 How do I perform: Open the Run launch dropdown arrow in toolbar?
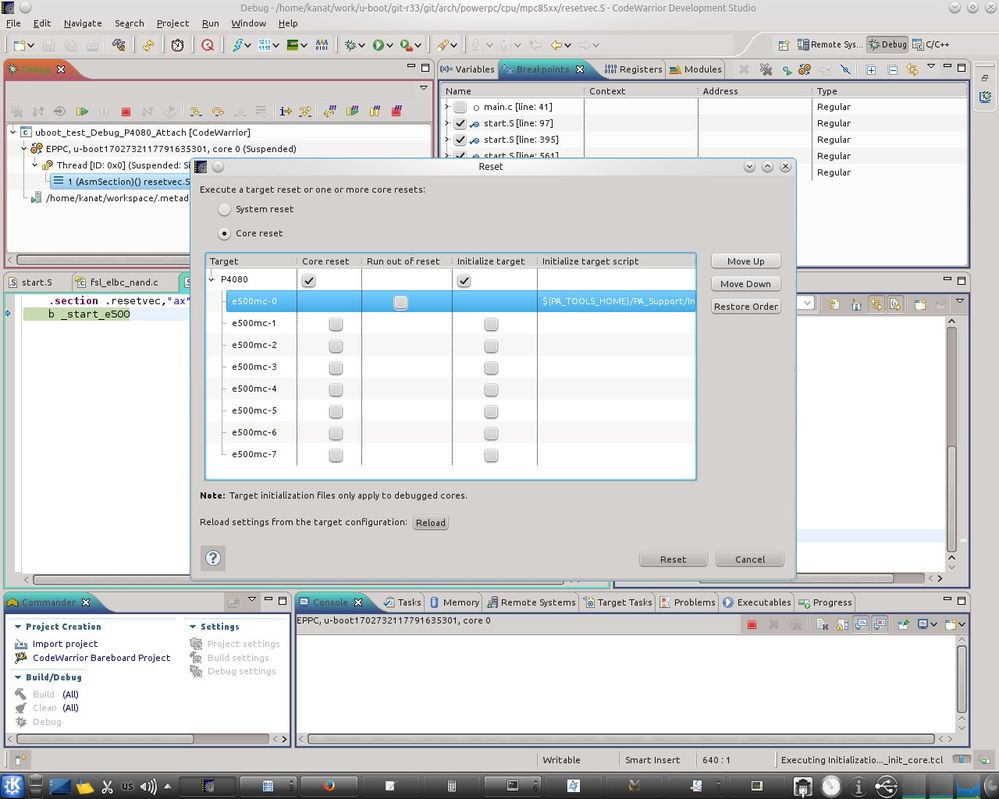(389, 45)
